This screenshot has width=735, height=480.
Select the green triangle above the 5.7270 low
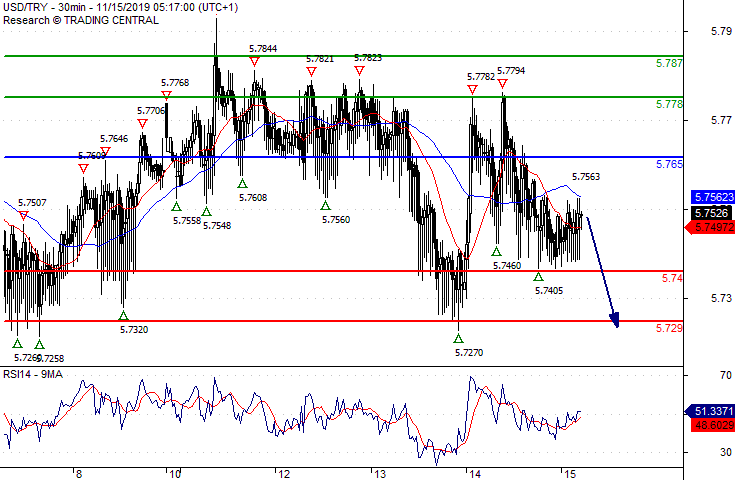click(458, 338)
